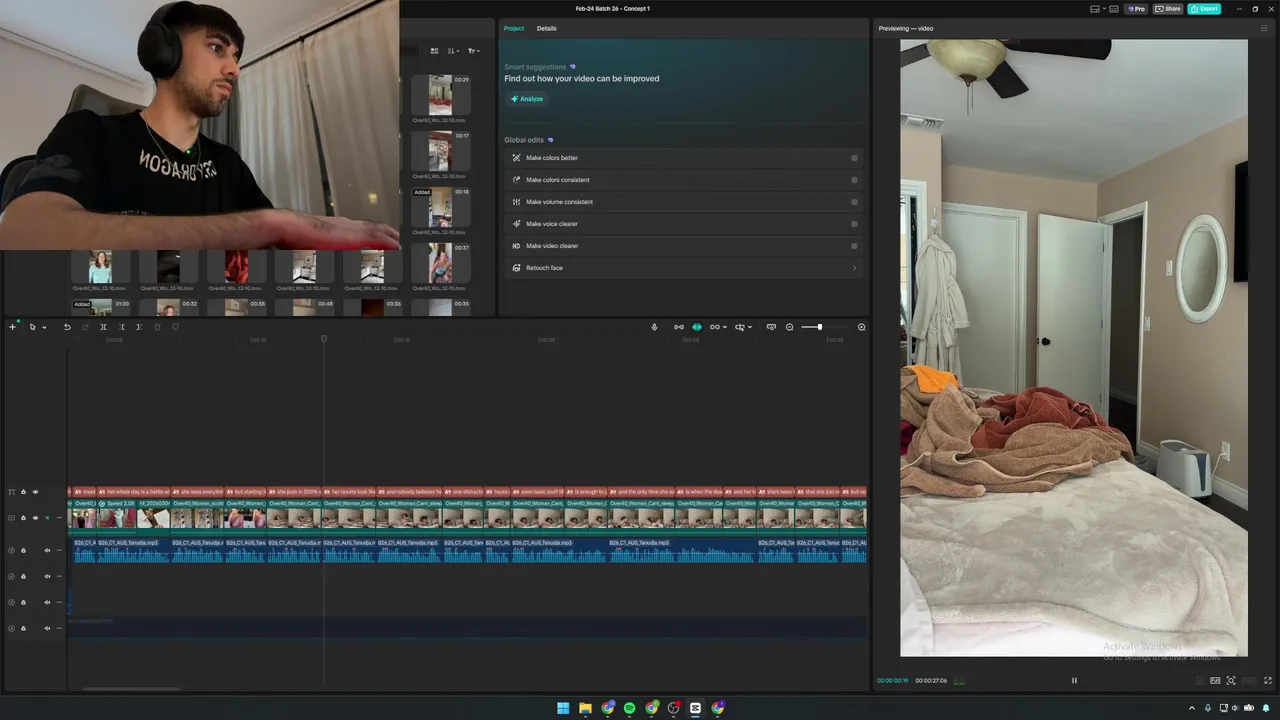1280x720 pixels.
Task: Lock the text caption track
Action: coord(23,492)
